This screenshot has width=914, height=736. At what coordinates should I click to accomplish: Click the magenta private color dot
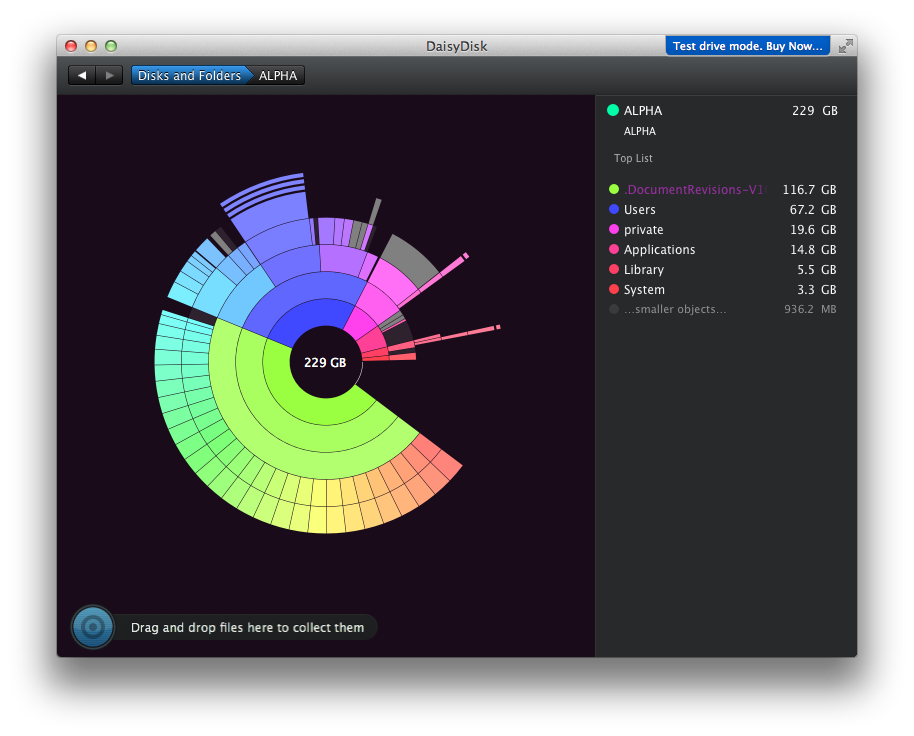pyautogui.click(x=614, y=229)
